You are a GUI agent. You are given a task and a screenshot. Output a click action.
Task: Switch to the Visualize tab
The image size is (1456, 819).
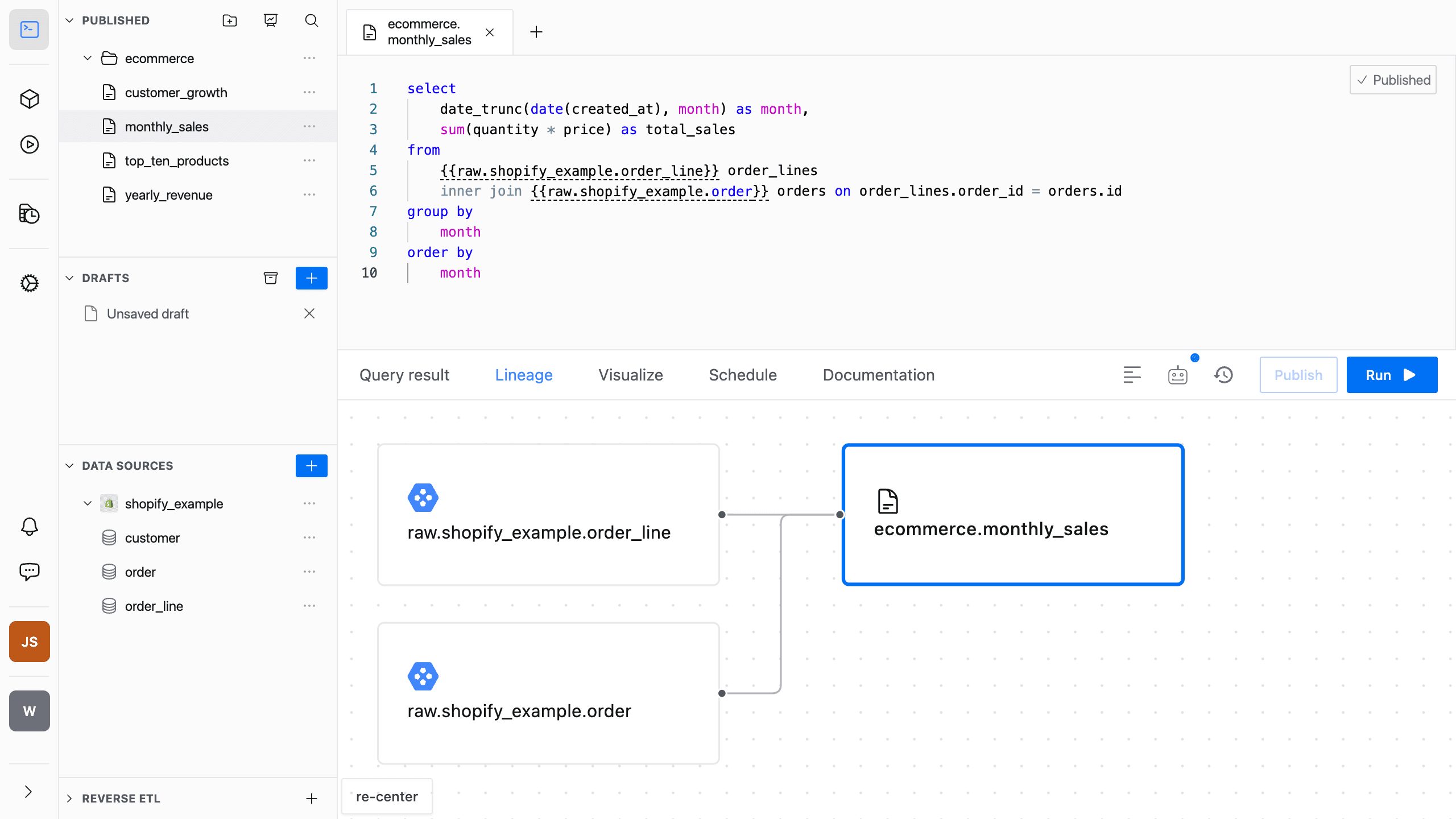[x=630, y=375]
